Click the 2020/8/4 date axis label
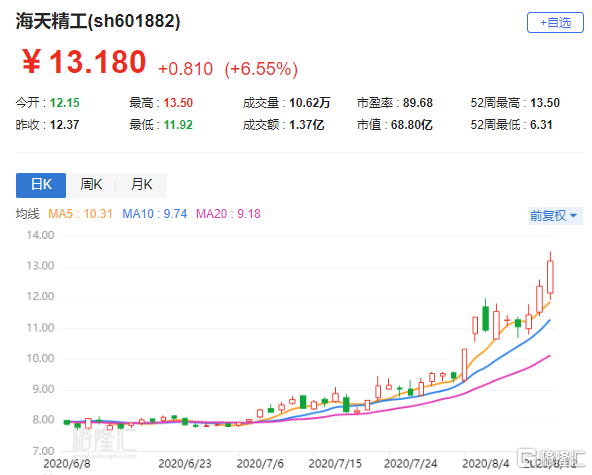 (x=486, y=464)
